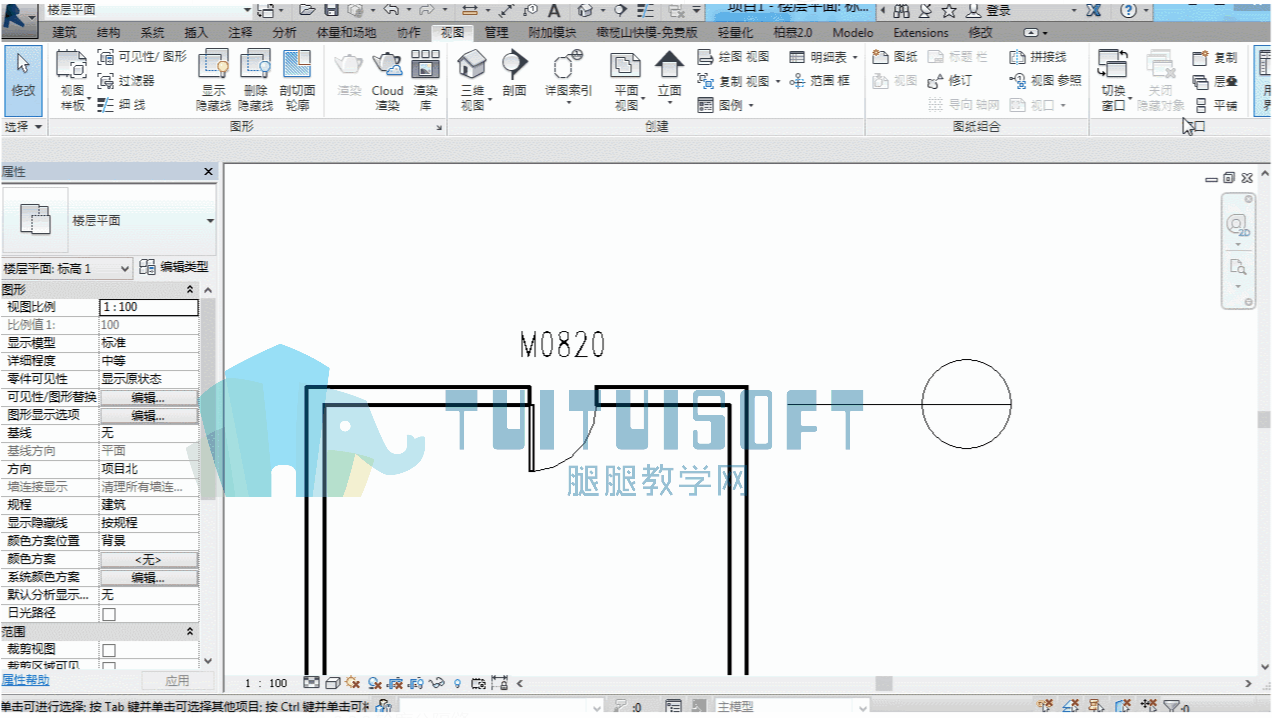Collapse the 图形 properties section

[x=190, y=289]
